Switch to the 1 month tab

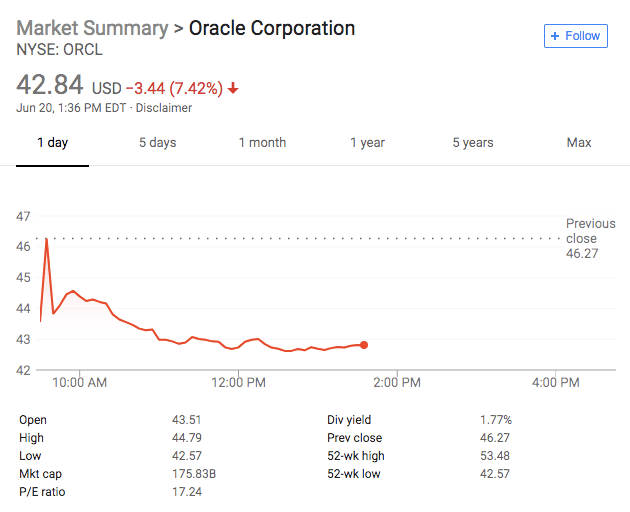(x=262, y=143)
